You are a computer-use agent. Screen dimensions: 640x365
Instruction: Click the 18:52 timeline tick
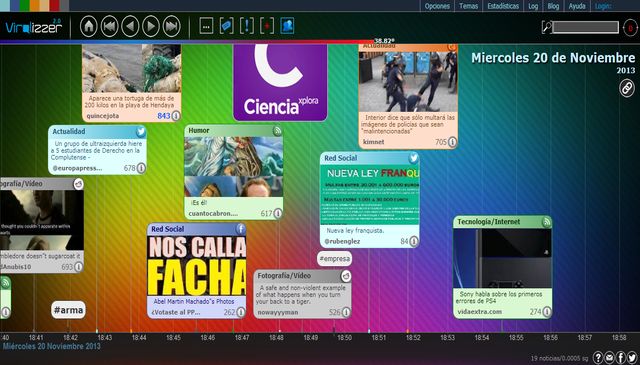click(413, 338)
